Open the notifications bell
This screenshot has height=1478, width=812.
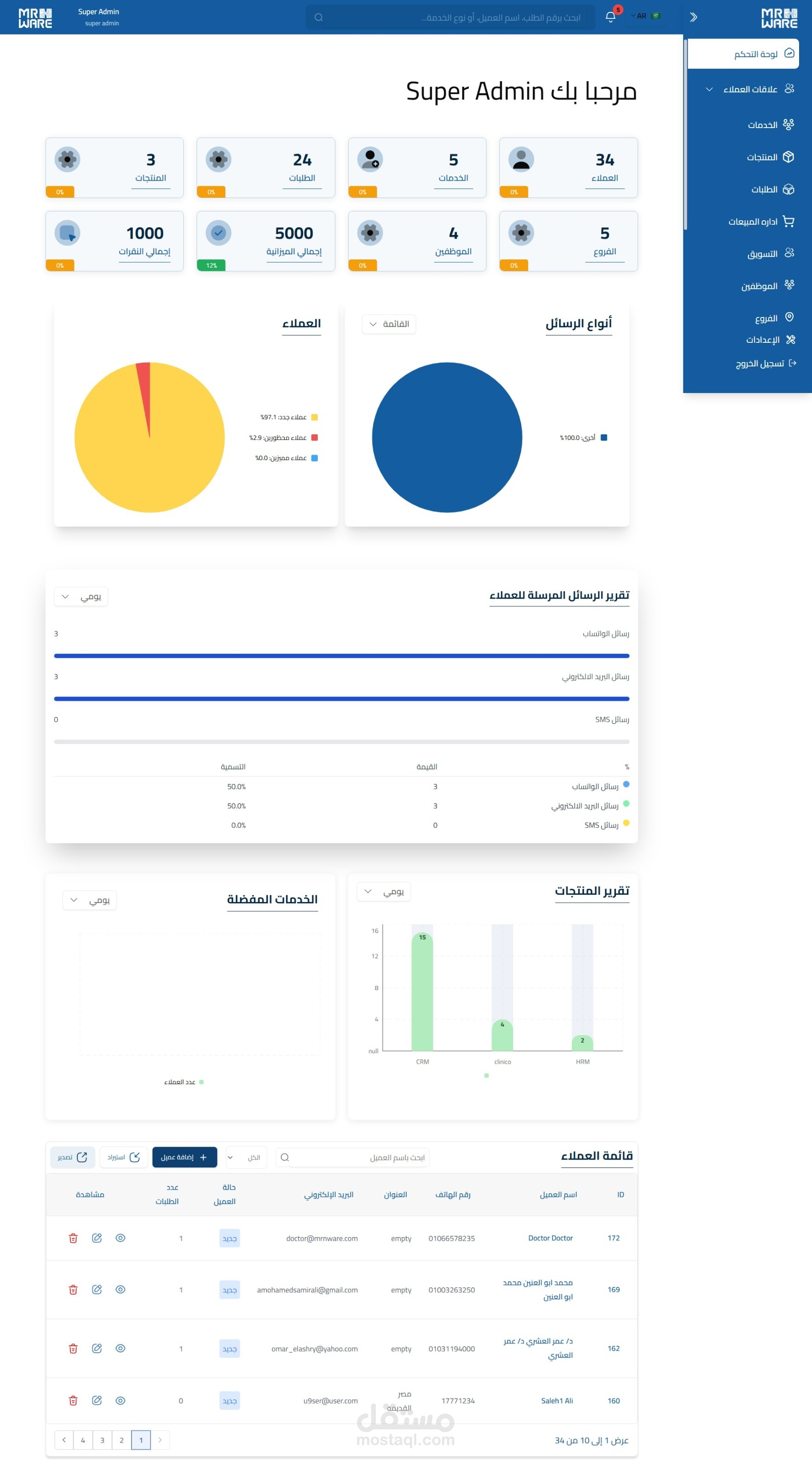611,17
